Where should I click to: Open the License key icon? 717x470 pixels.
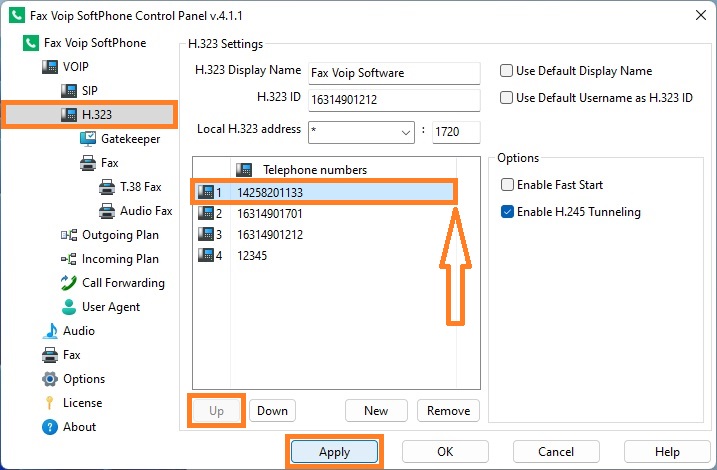pyautogui.click(x=49, y=403)
